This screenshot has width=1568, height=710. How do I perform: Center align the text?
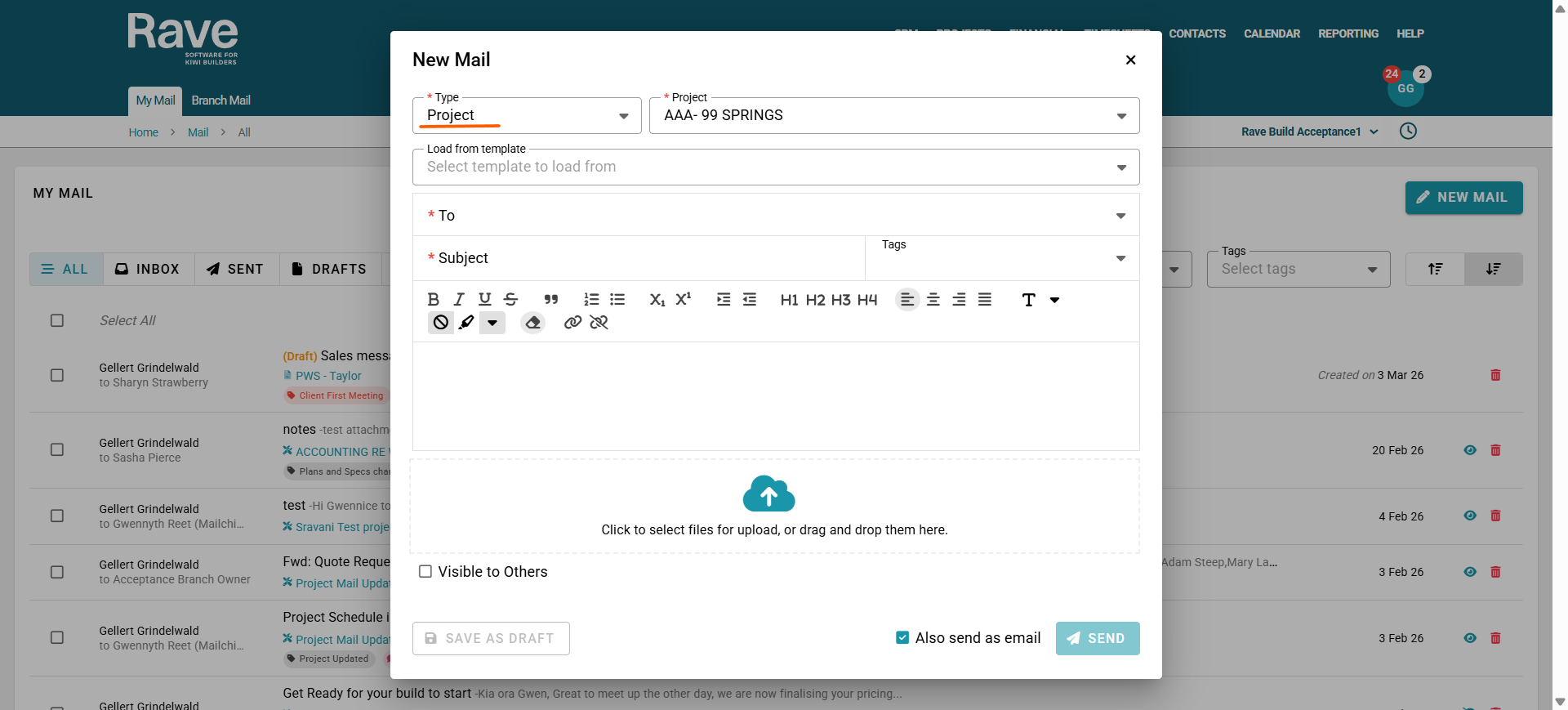[x=933, y=300]
